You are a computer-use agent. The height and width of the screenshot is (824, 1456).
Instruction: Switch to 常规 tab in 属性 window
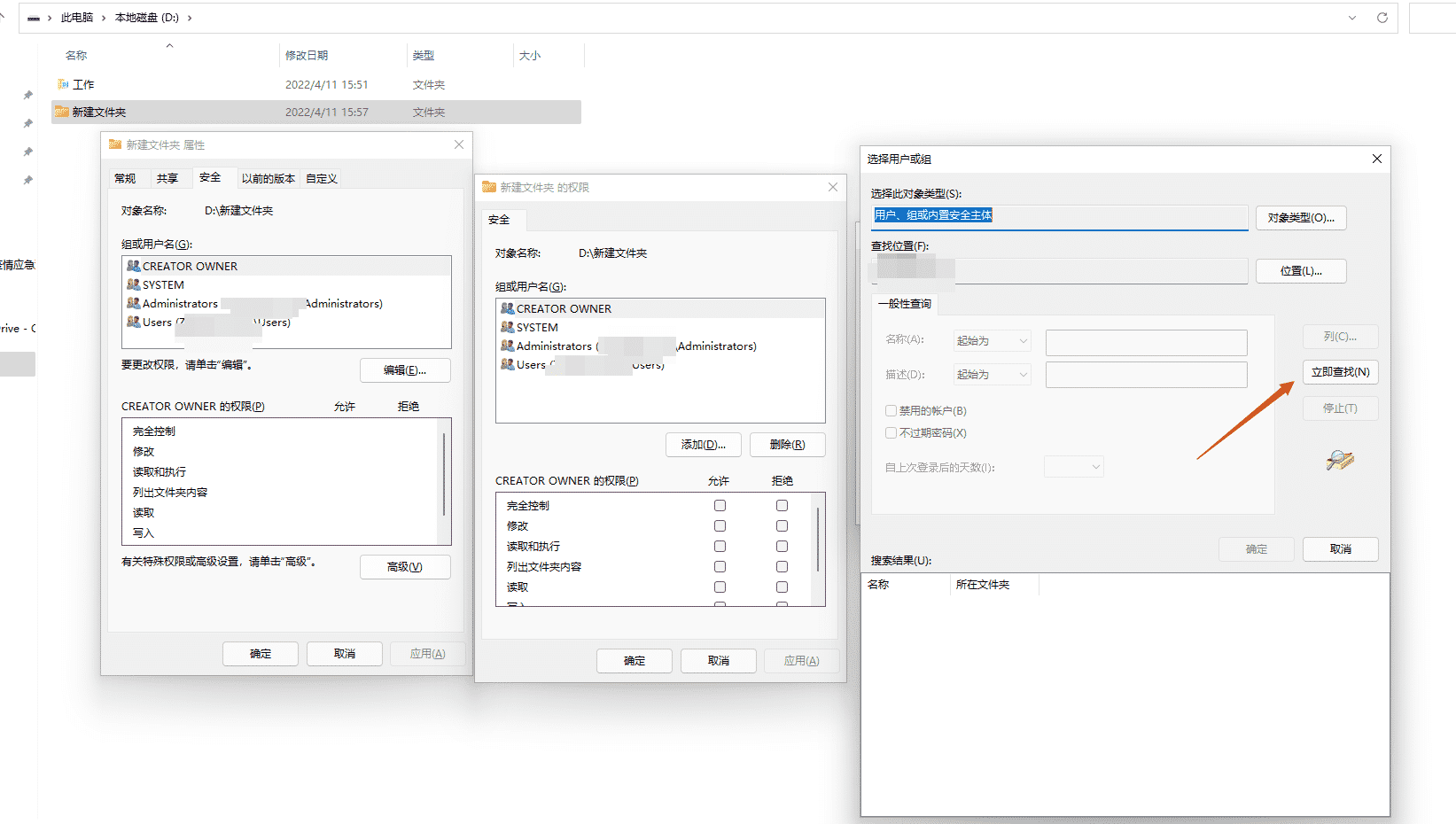tap(125, 178)
